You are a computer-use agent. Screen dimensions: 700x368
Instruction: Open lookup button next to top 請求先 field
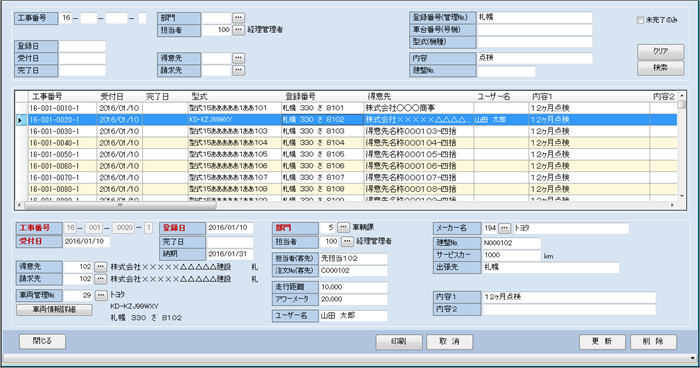(238, 70)
